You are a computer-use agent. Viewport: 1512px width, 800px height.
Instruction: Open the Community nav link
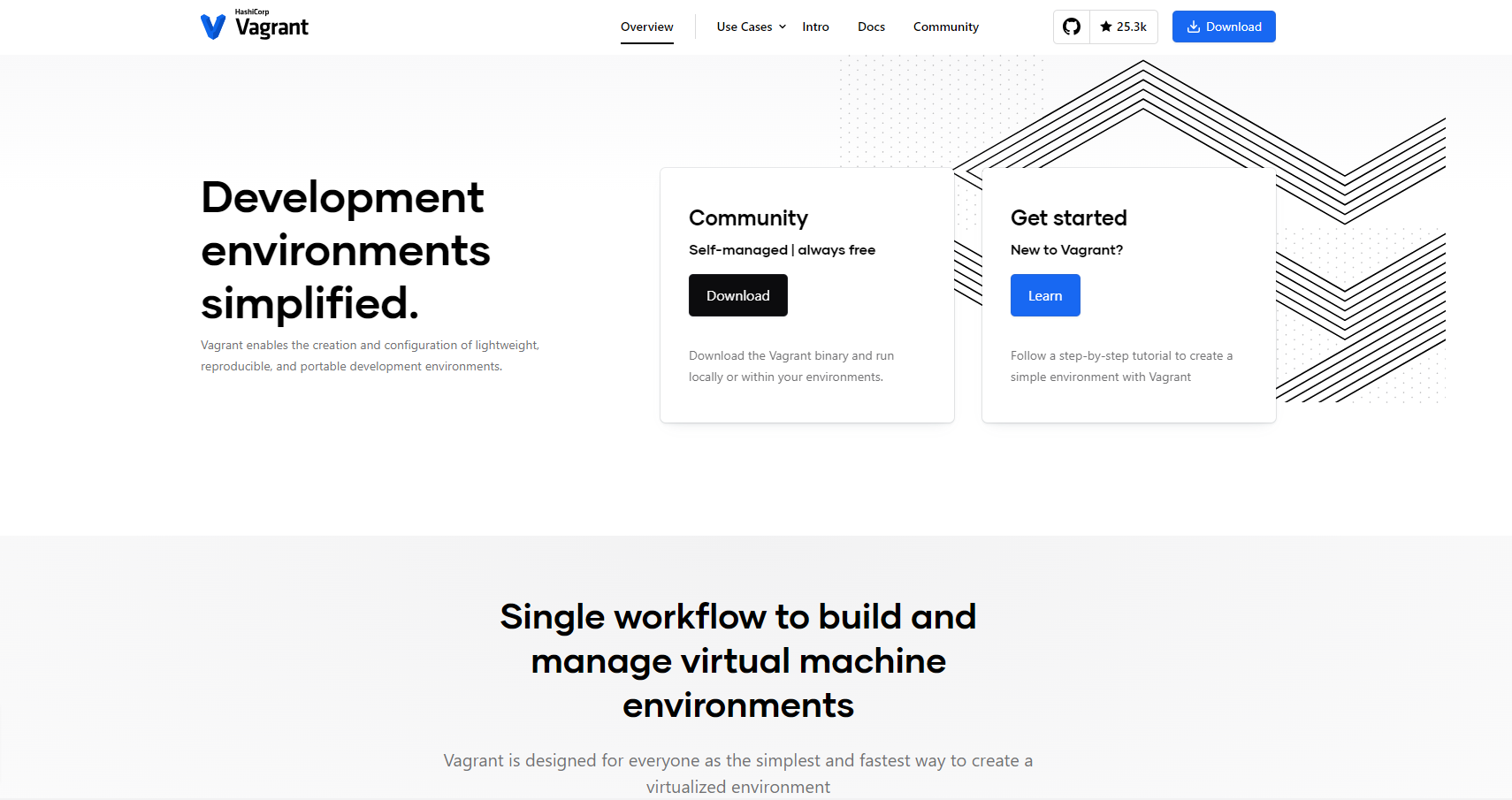[x=945, y=27]
